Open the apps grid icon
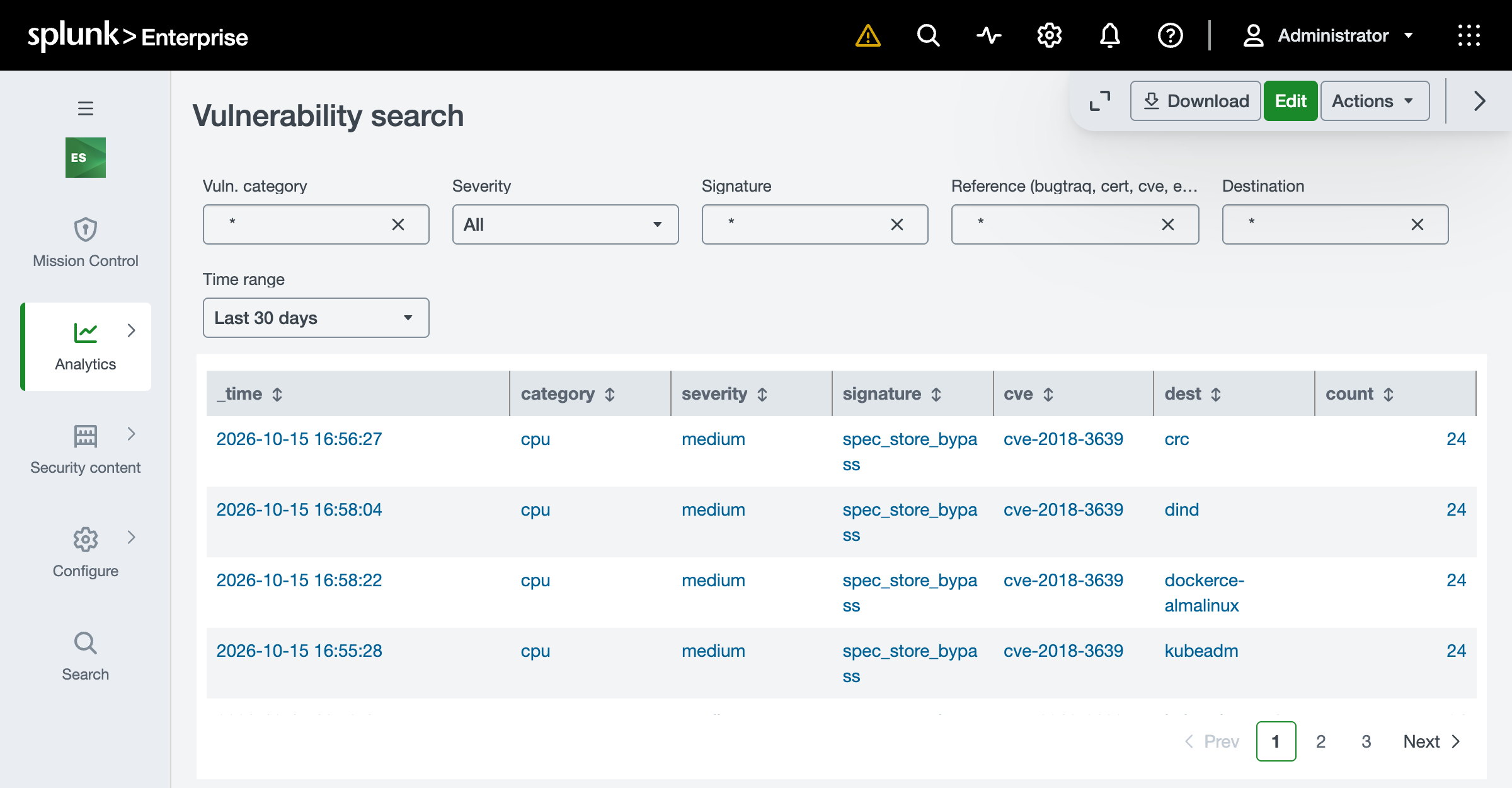 point(1469,35)
